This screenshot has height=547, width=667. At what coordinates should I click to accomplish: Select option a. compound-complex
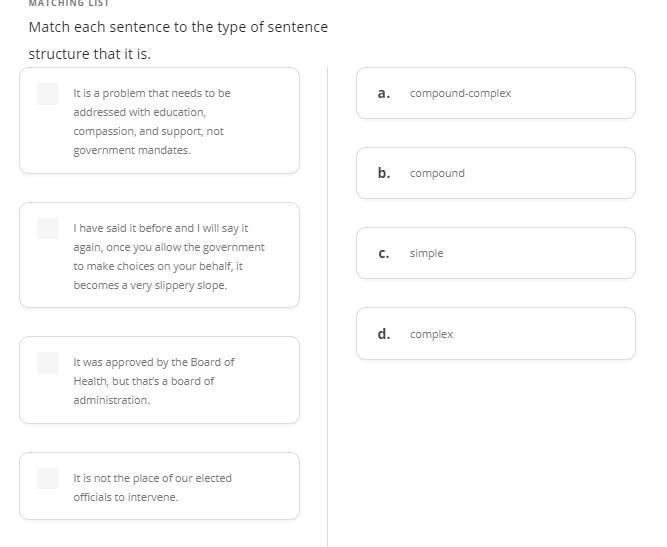click(x=495, y=93)
